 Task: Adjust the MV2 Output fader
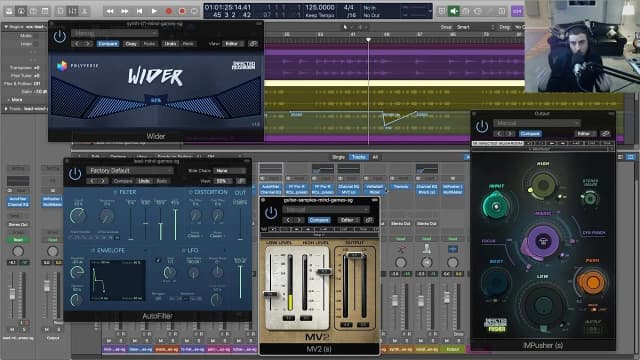pos(354,255)
